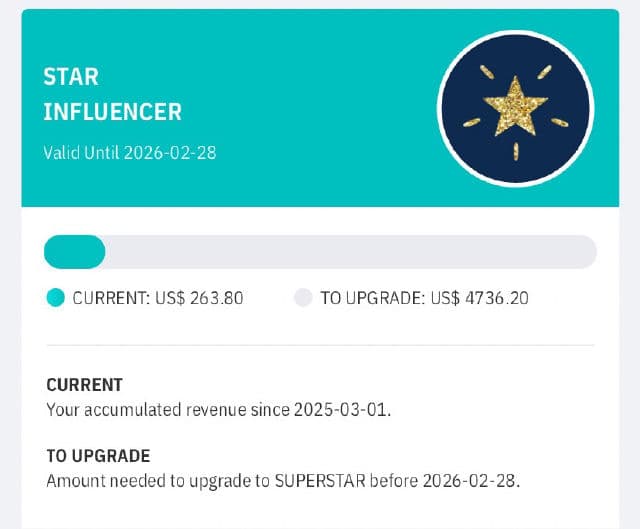The height and width of the screenshot is (529, 640).
Task: Click the STAR title word in header
Action: point(71,78)
